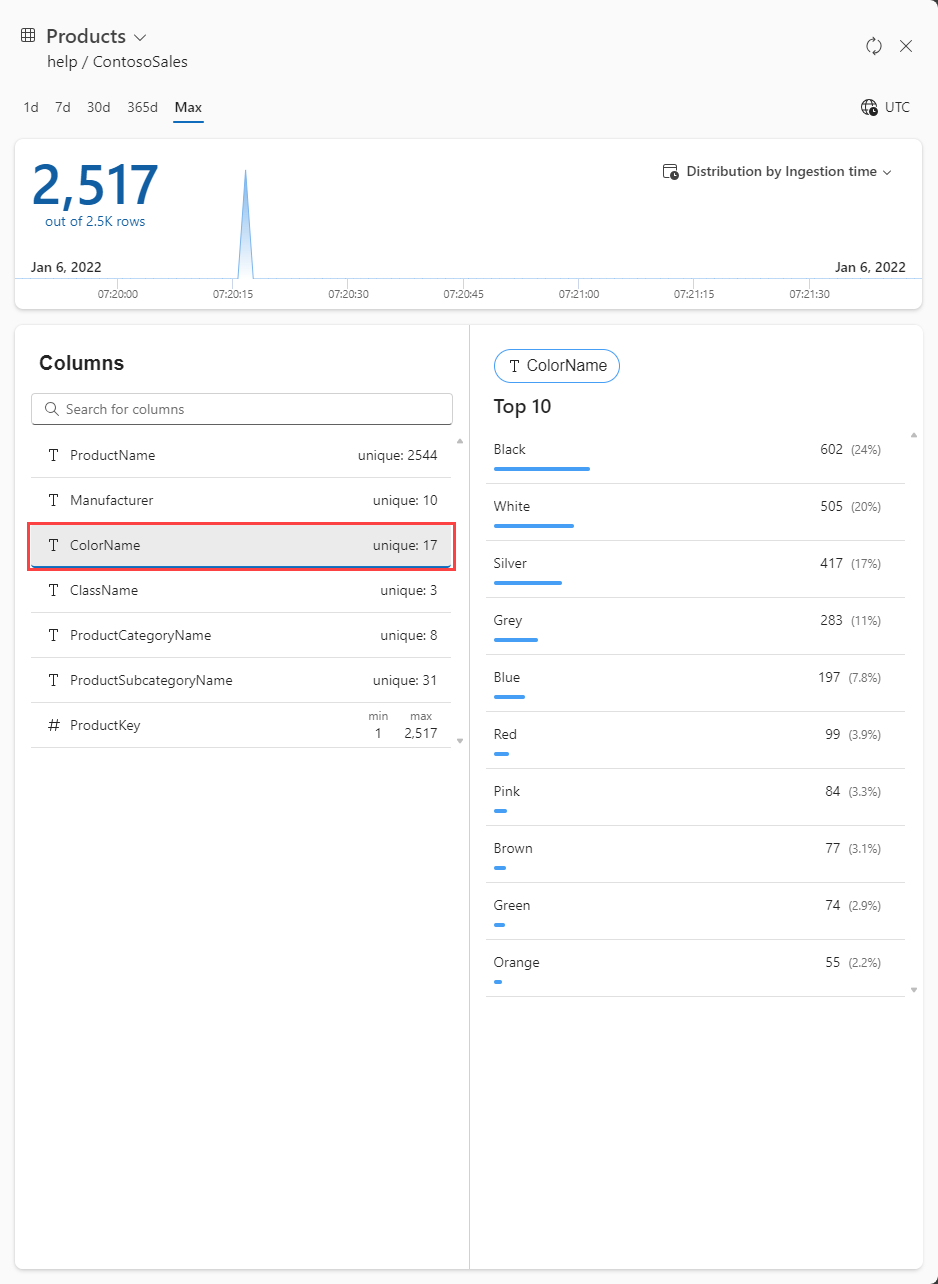Click the 'out of 2.5K rows' link
938x1284 pixels.
point(94,222)
